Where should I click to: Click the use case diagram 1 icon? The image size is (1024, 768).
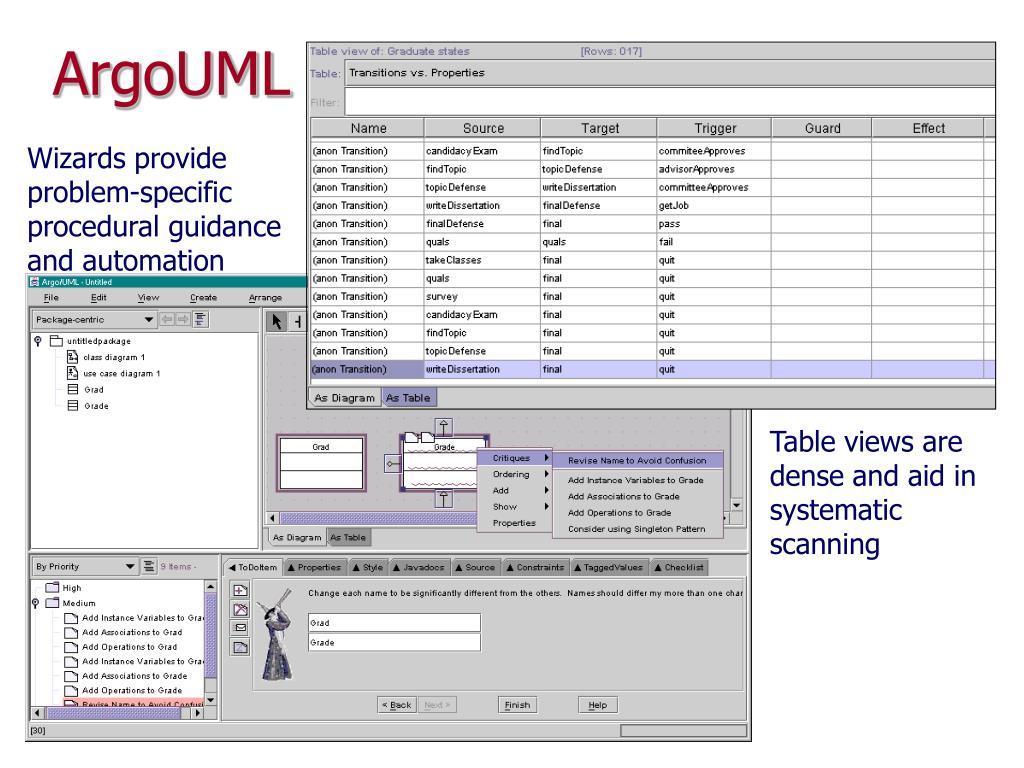[72, 373]
